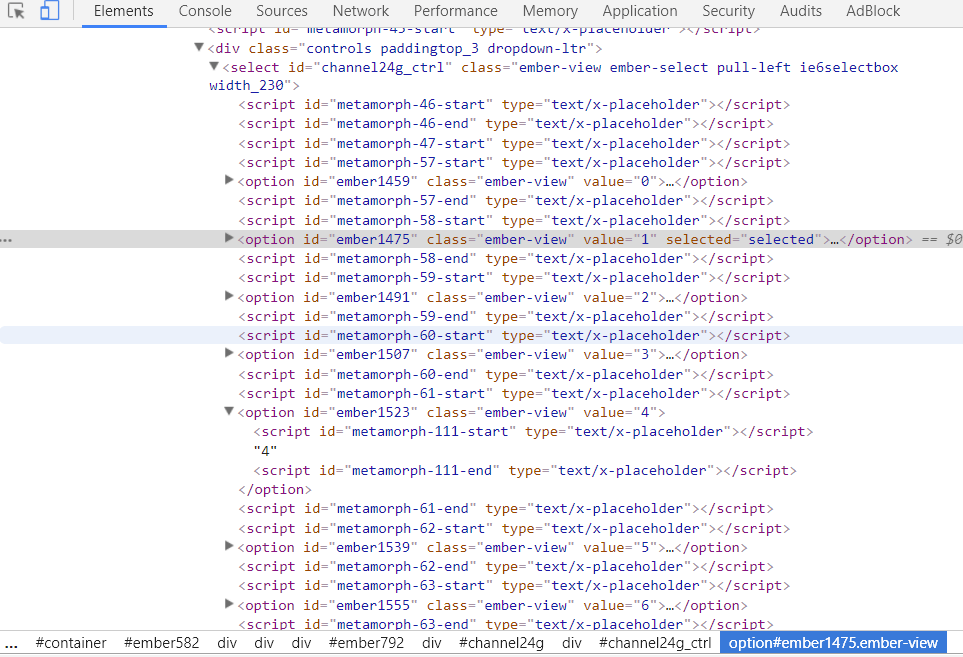Expand the option#ember1459 node
Image resolution: width=963 pixels, height=657 pixels.
229,181
